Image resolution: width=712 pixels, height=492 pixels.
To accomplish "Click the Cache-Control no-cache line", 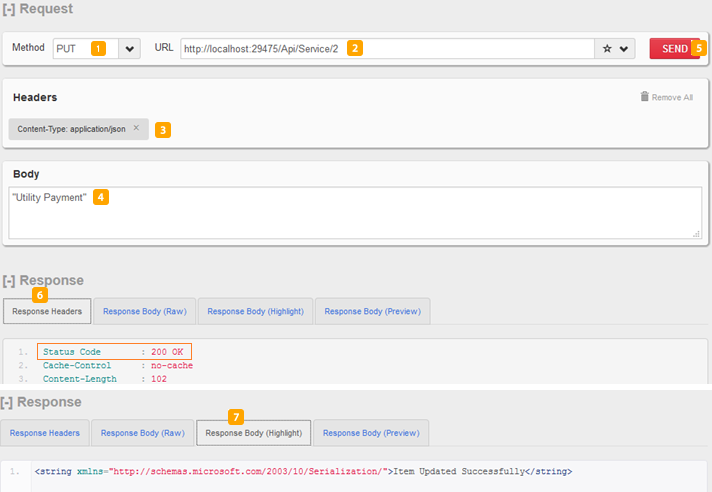I will point(118,365).
